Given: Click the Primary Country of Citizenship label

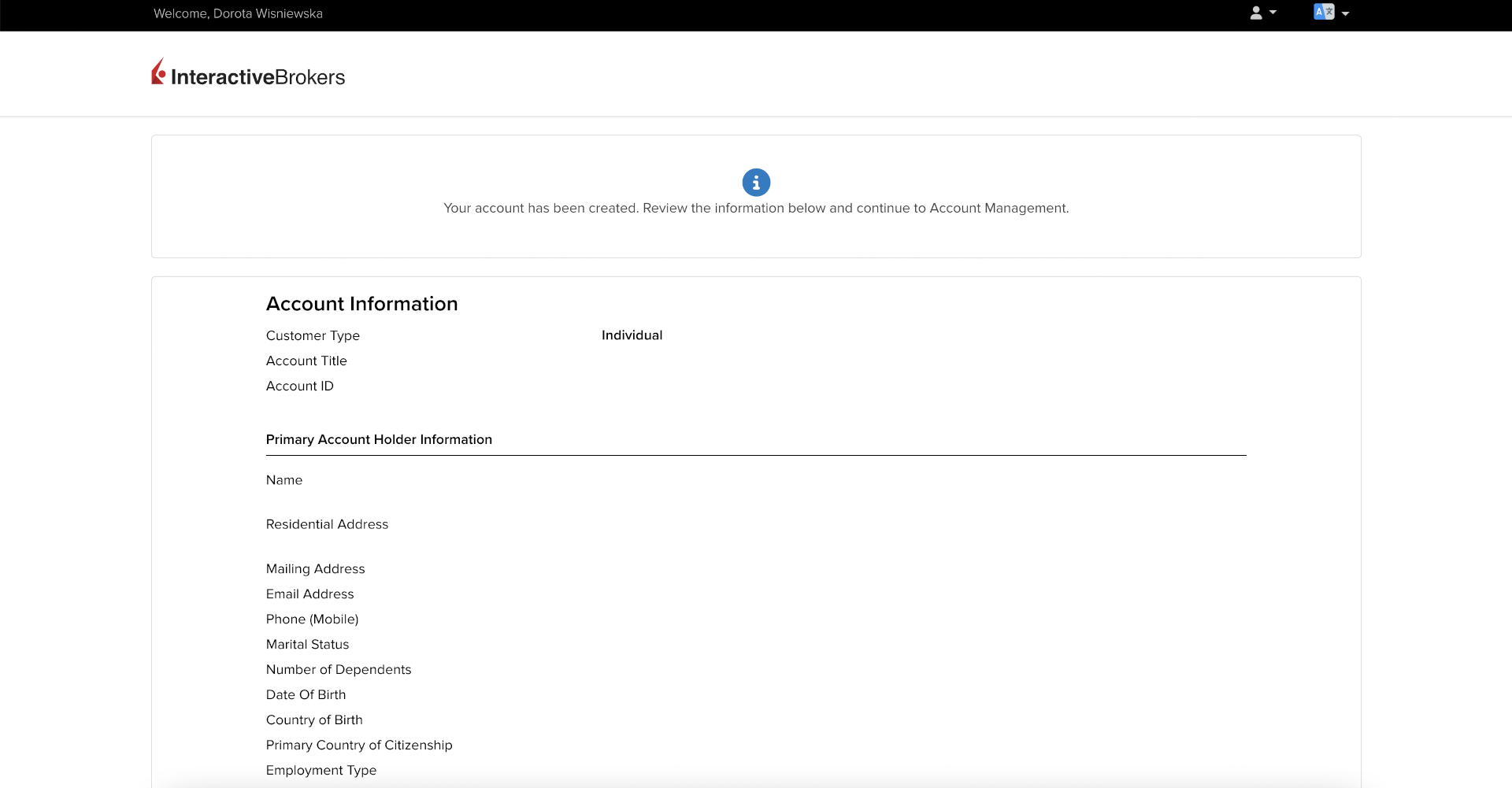Looking at the screenshot, I should pyautogui.click(x=359, y=745).
